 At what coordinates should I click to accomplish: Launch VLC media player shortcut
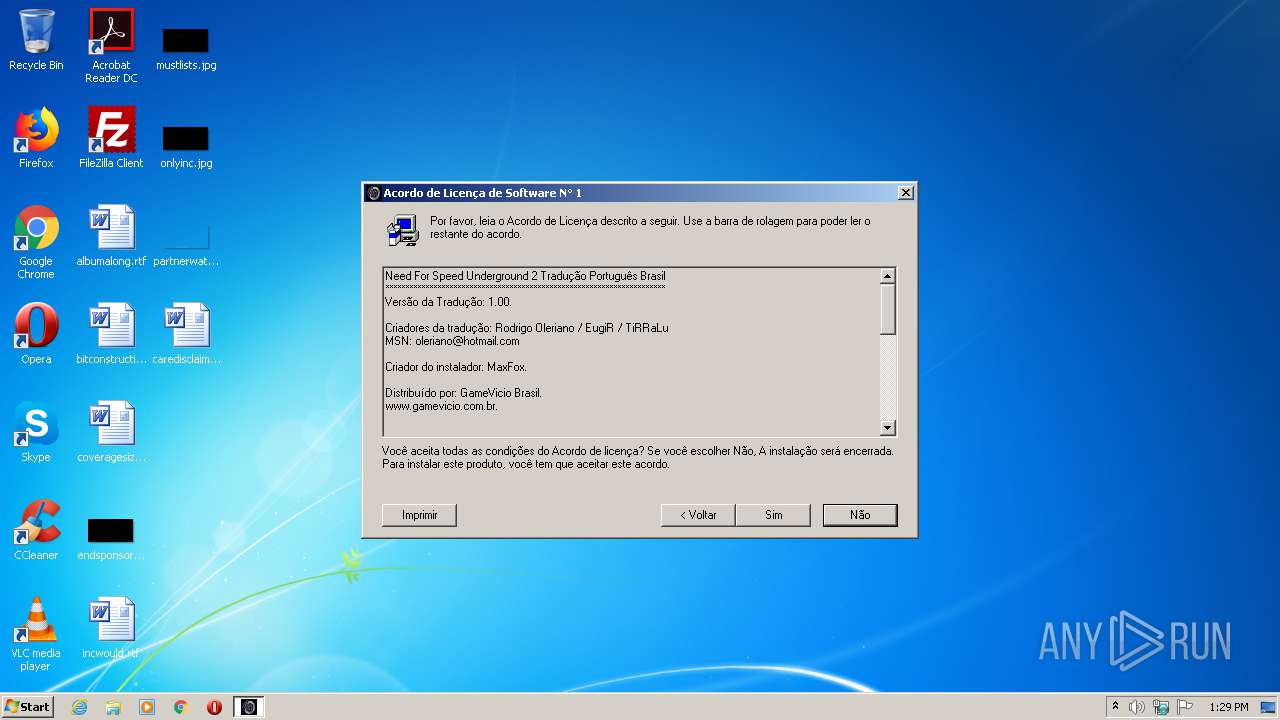(x=36, y=634)
